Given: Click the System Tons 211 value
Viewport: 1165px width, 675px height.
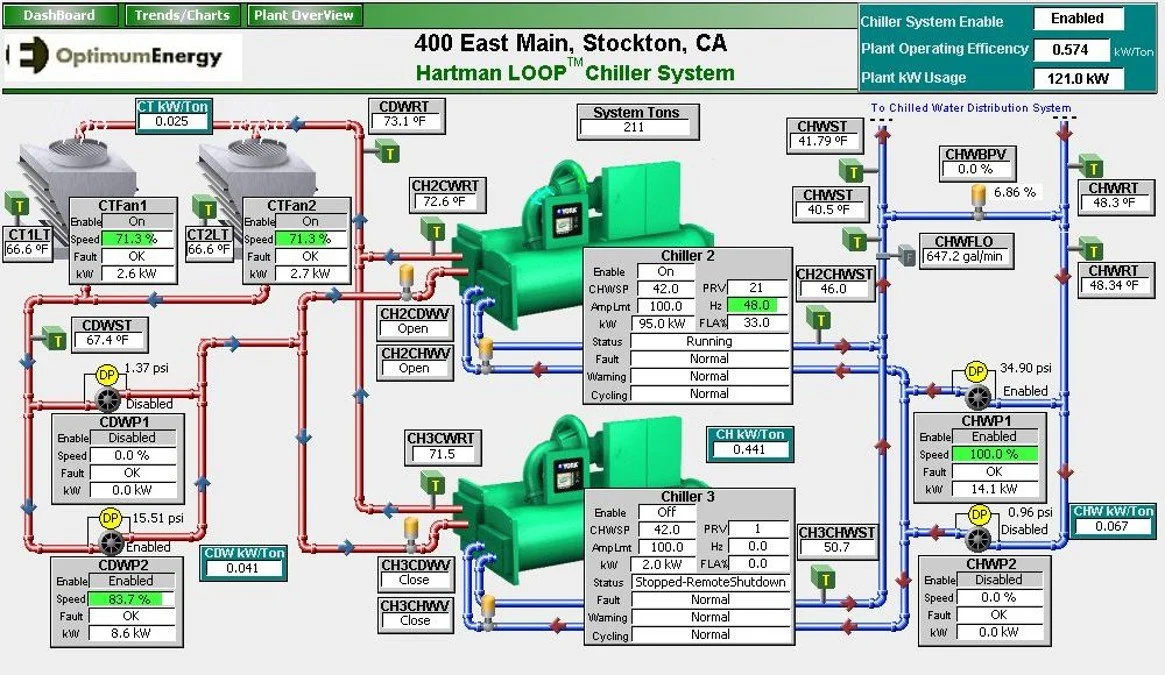Looking at the screenshot, I should click(x=634, y=128).
